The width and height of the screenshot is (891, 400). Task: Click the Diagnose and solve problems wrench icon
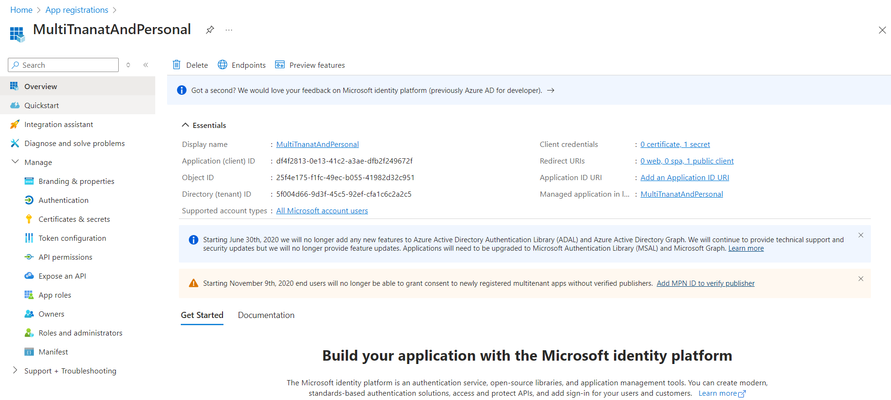coord(15,143)
